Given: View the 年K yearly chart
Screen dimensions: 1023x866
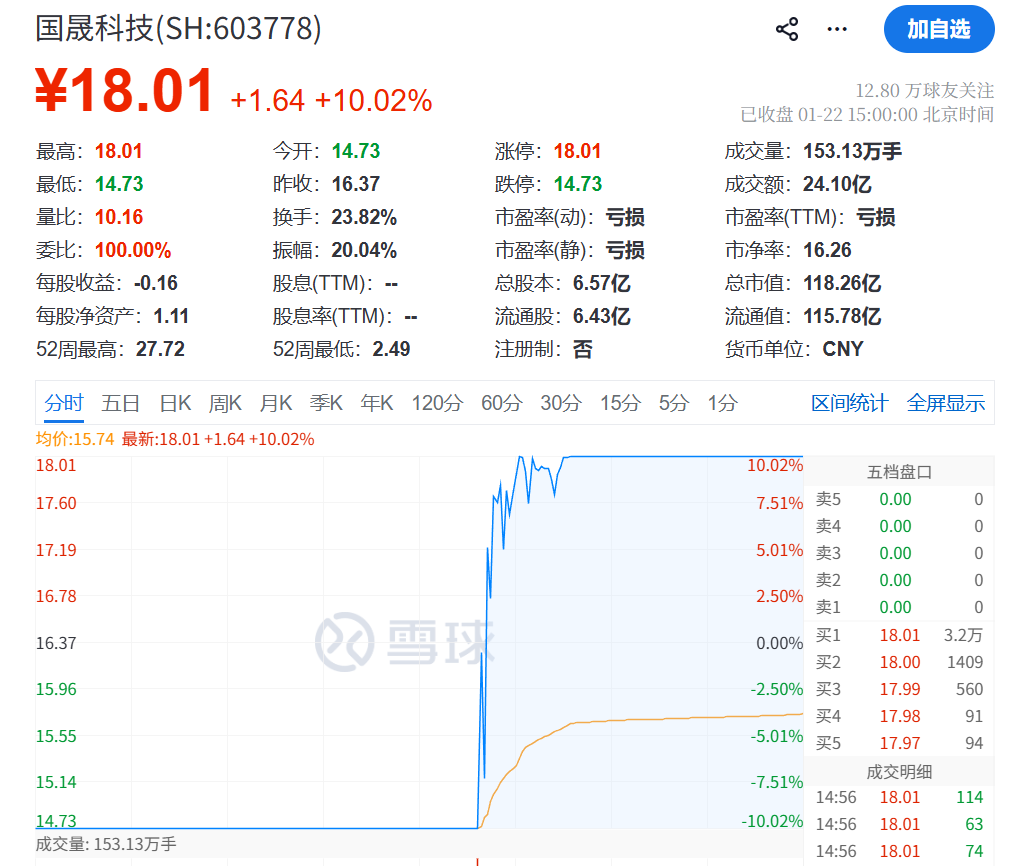Looking at the screenshot, I should (x=377, y=402).
